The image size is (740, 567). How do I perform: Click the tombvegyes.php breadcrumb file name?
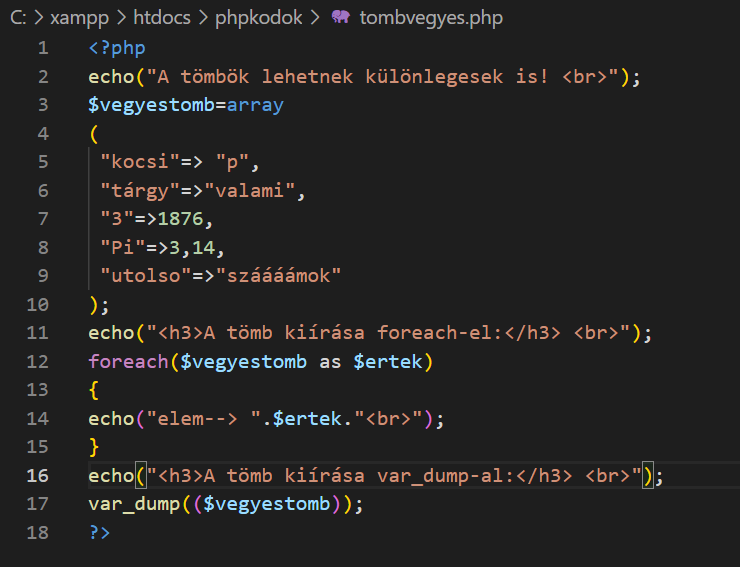pyautogui.click(x=431, y=18)
